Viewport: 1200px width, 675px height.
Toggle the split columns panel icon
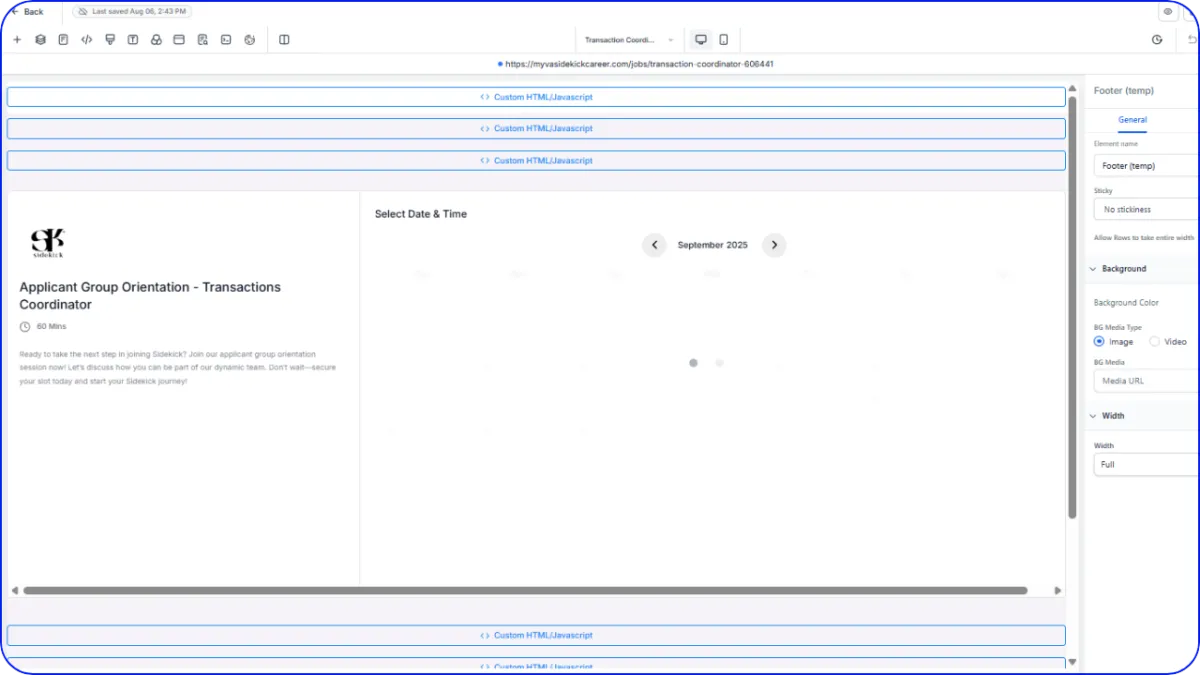click(284, 40)
